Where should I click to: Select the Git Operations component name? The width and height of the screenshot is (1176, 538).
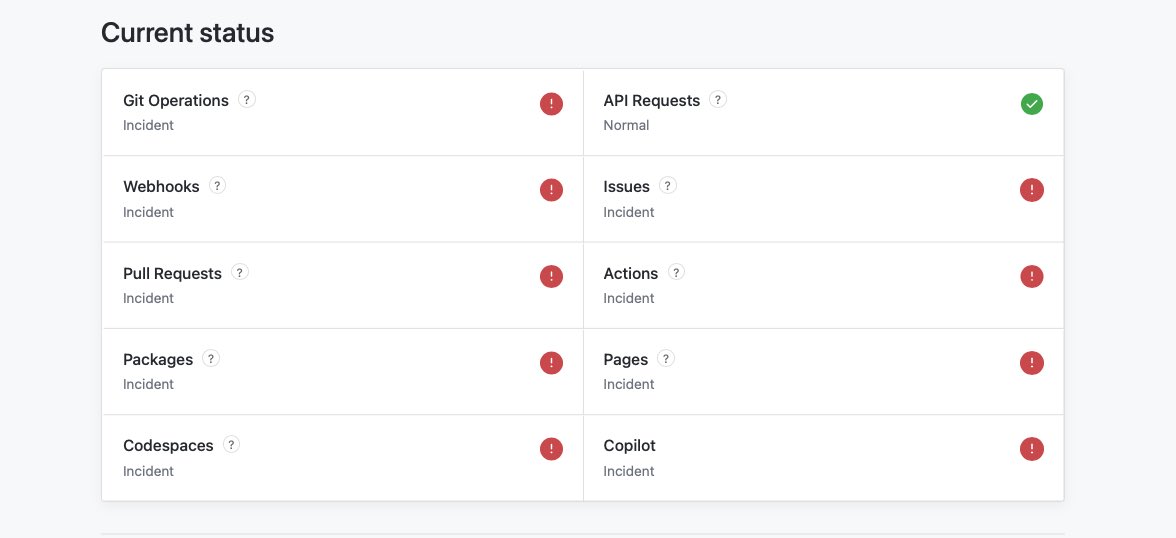click(176, 101)
